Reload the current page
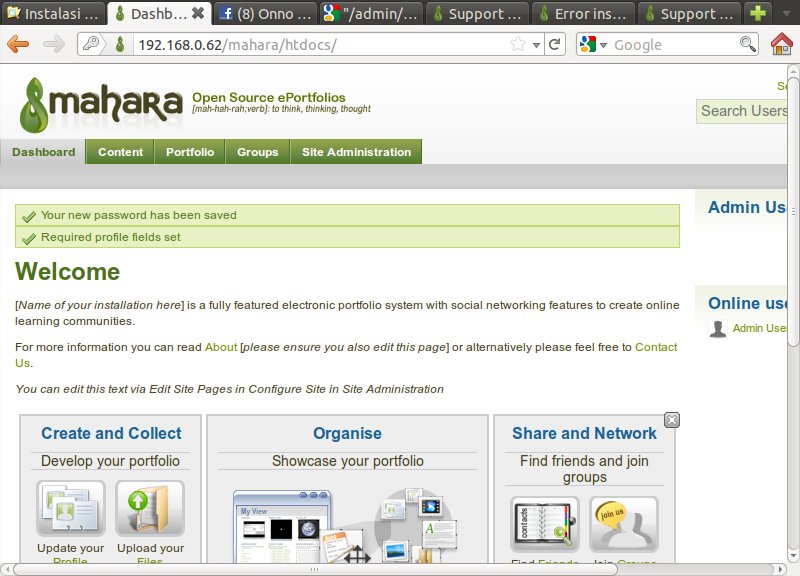 555,45
